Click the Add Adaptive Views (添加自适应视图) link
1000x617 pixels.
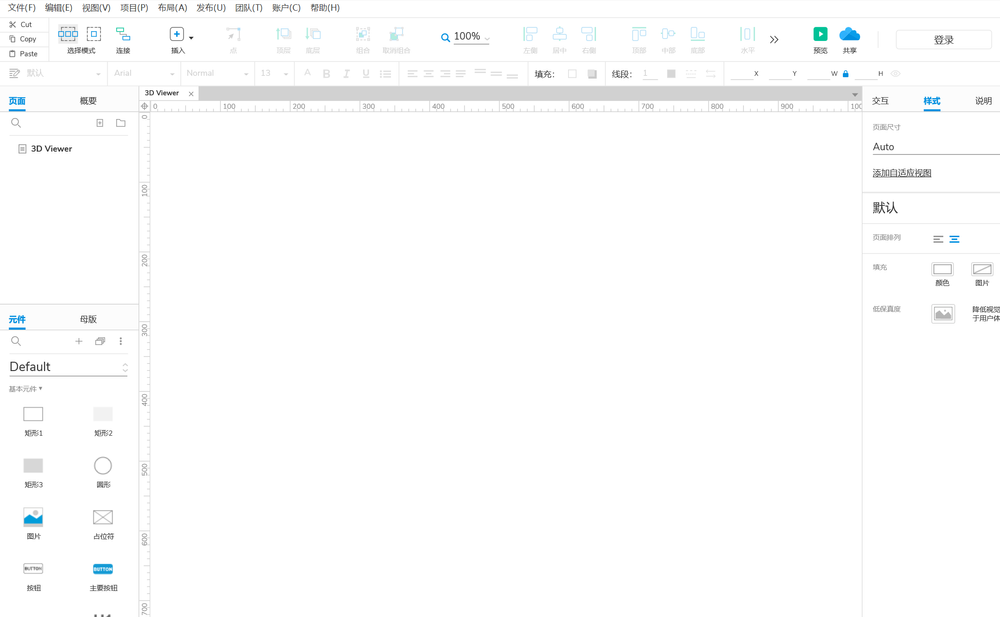[x=901, y=173]
